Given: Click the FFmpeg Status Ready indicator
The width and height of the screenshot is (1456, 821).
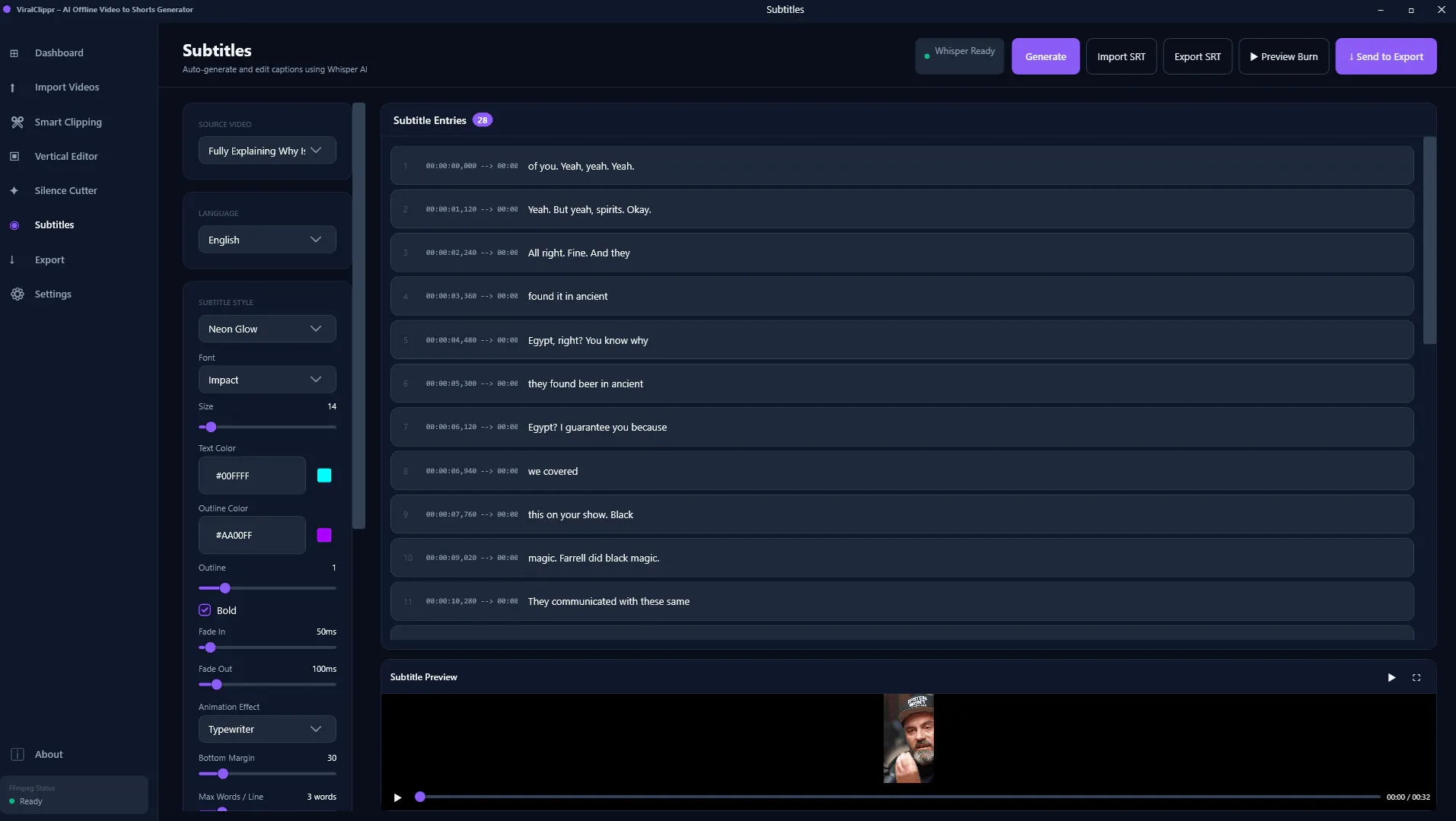Looking at the screenshot, I should (x=74, y=795).
